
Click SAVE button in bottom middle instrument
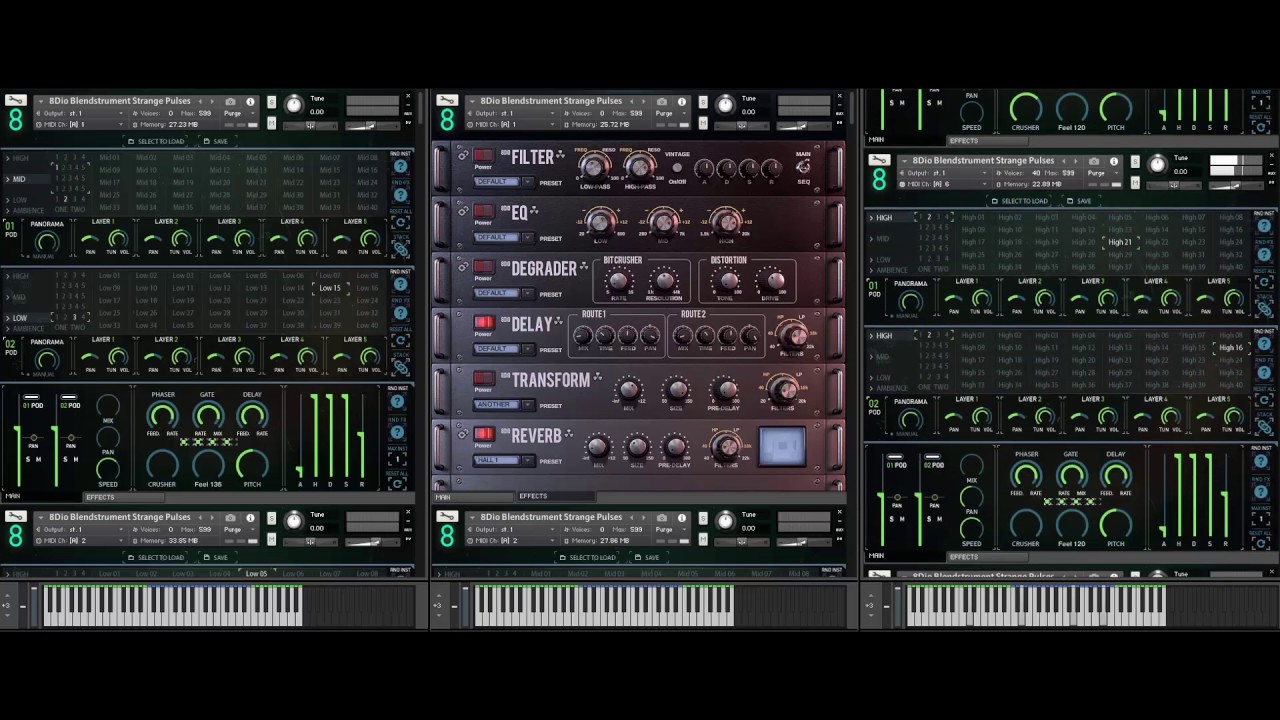click(x=648, y=557)
